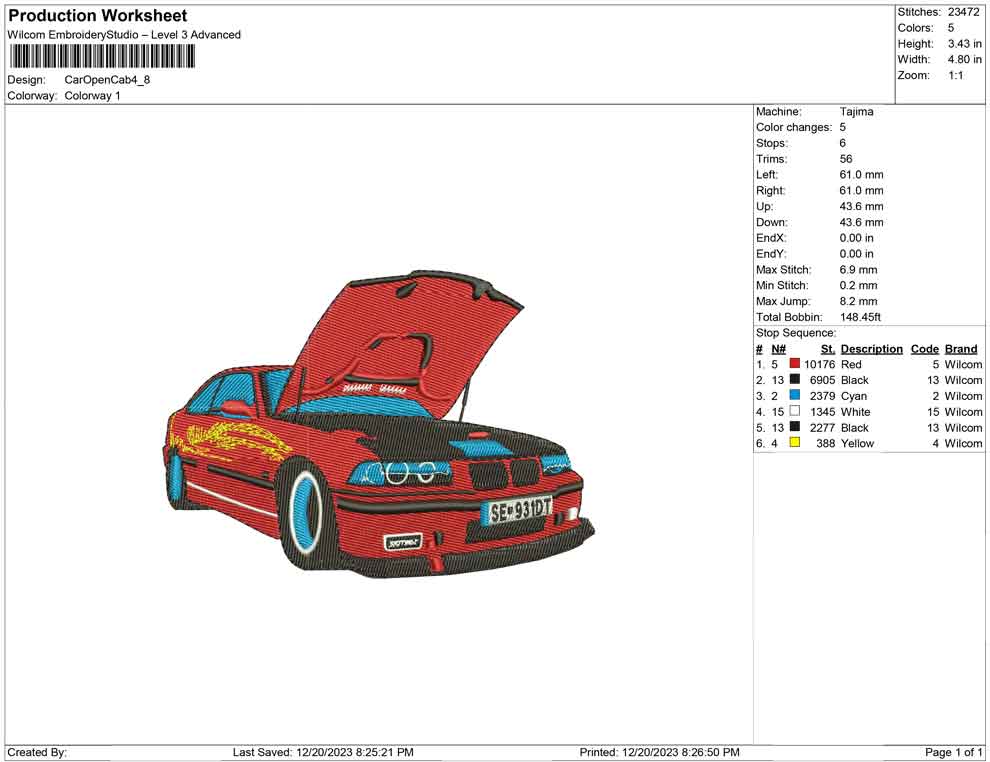Click the Red description in stop sequence

tap(851, 364)
